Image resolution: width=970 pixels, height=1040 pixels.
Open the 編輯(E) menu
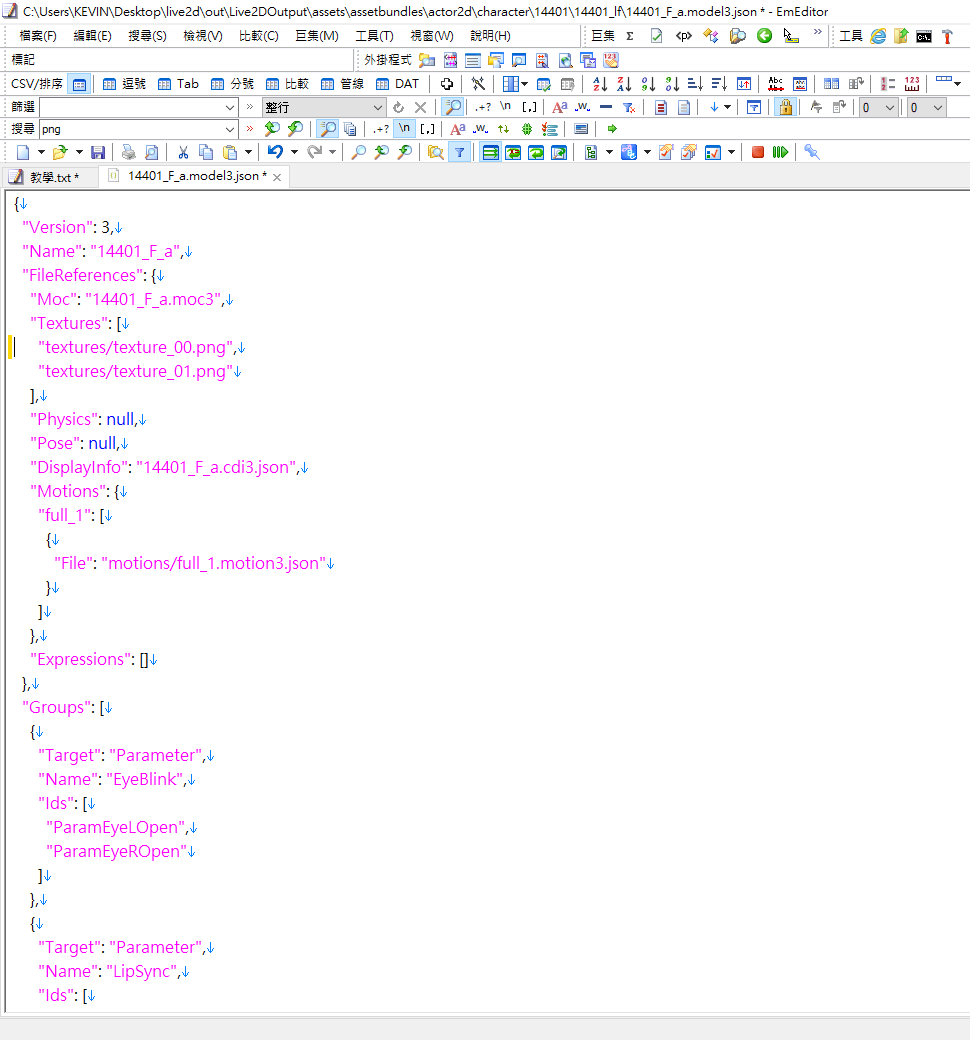pos(92,36)
